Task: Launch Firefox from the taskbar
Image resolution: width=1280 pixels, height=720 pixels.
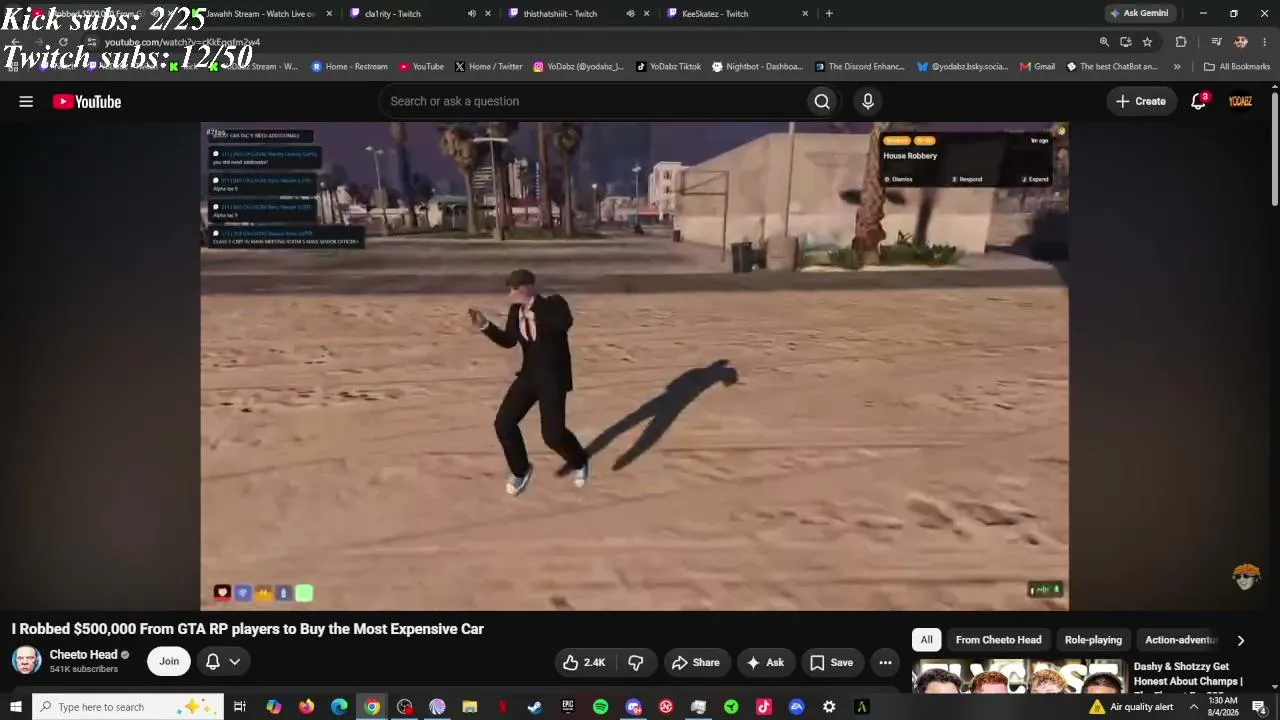Action: point(306,707)
